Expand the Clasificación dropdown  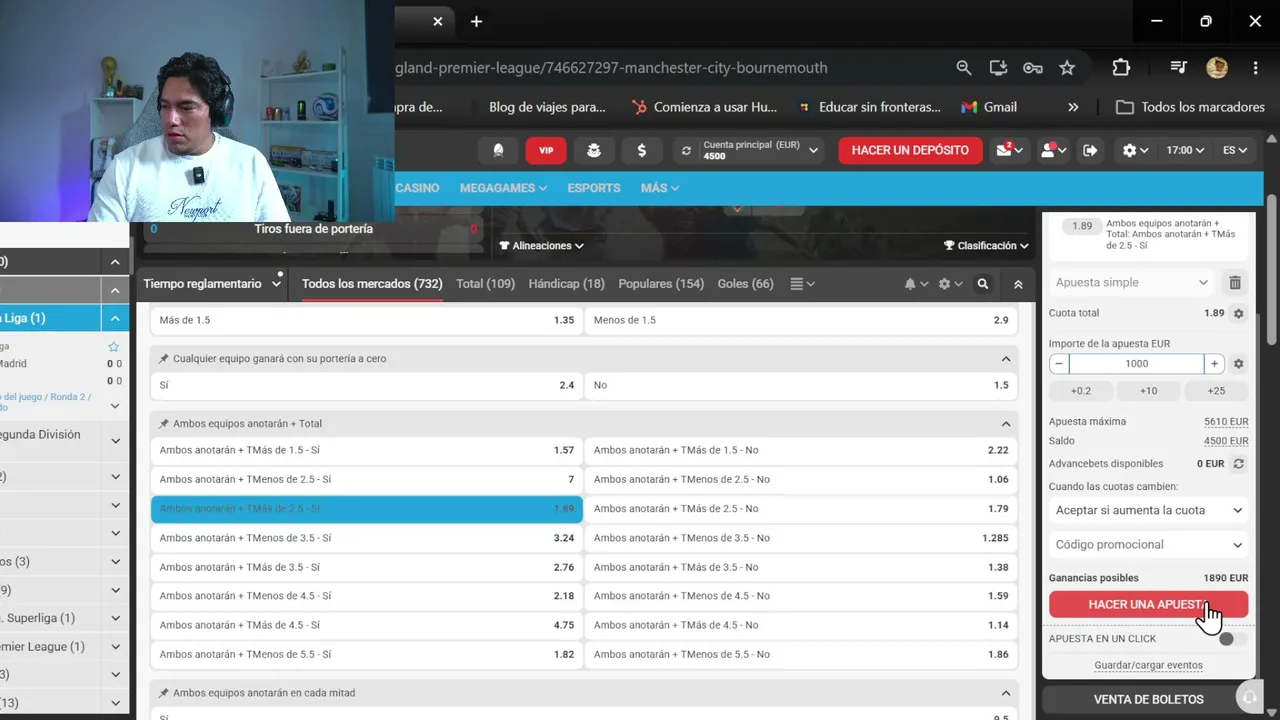click(x=986, y=246)
